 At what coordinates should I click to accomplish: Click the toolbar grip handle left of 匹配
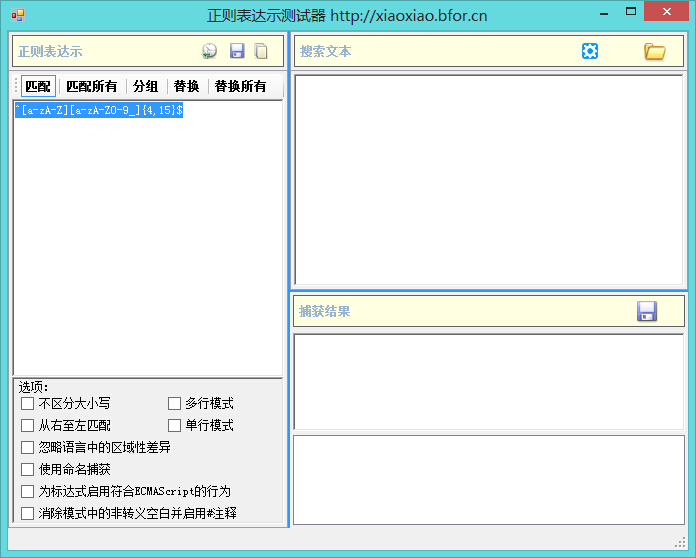[x=16, y=87]
